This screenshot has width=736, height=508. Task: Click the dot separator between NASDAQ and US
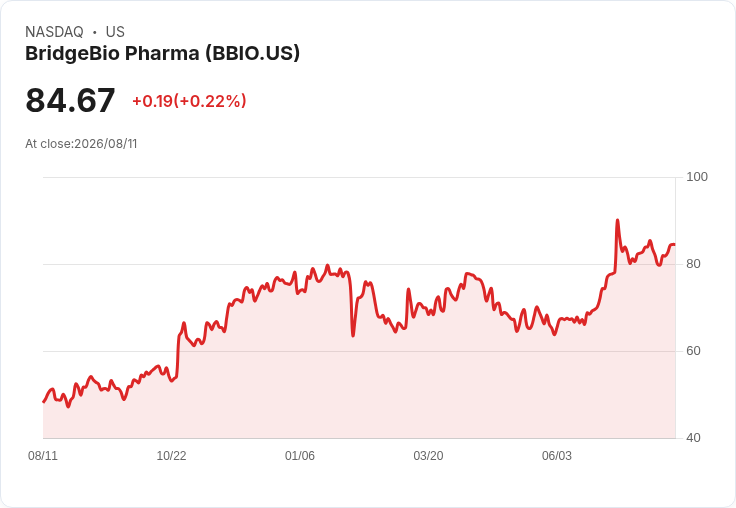[x=94, y=32]
